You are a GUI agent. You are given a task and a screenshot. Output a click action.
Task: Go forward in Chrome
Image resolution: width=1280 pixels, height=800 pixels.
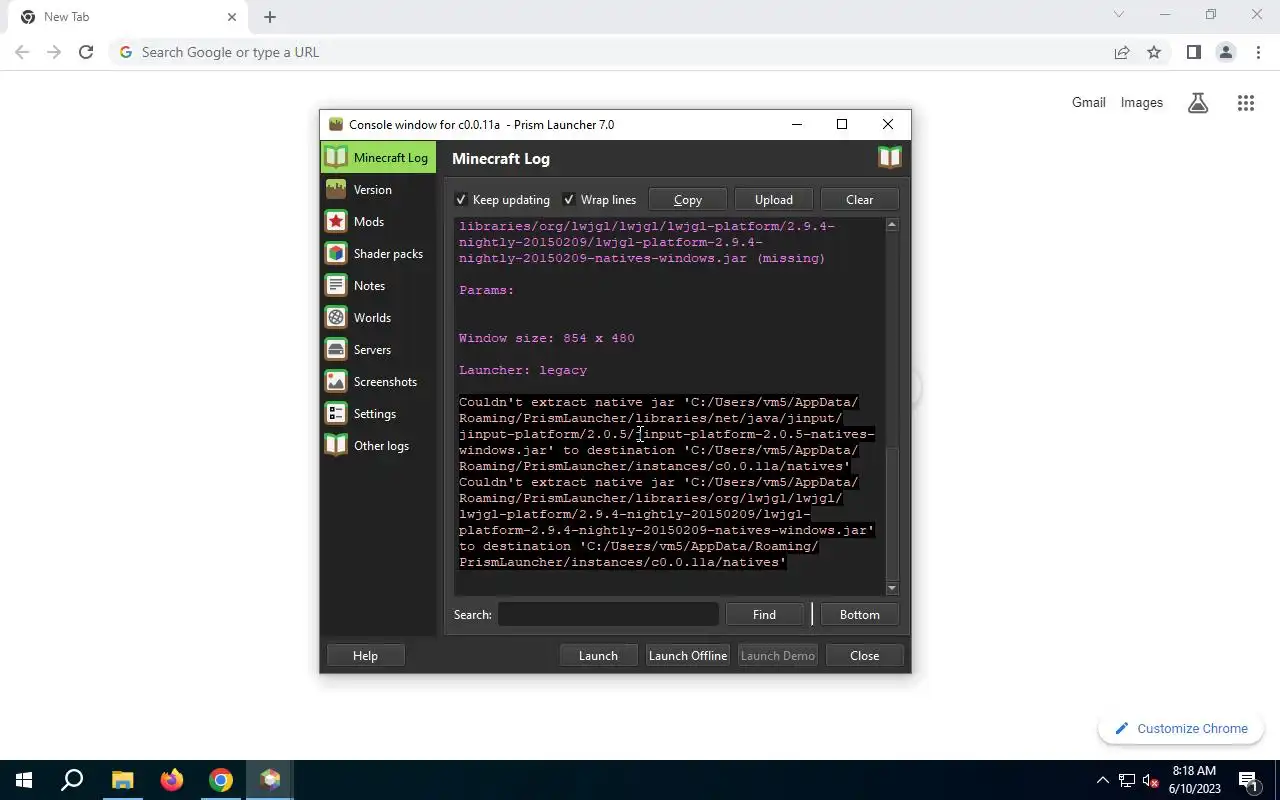pyautogui.click(x=54, y=52)
